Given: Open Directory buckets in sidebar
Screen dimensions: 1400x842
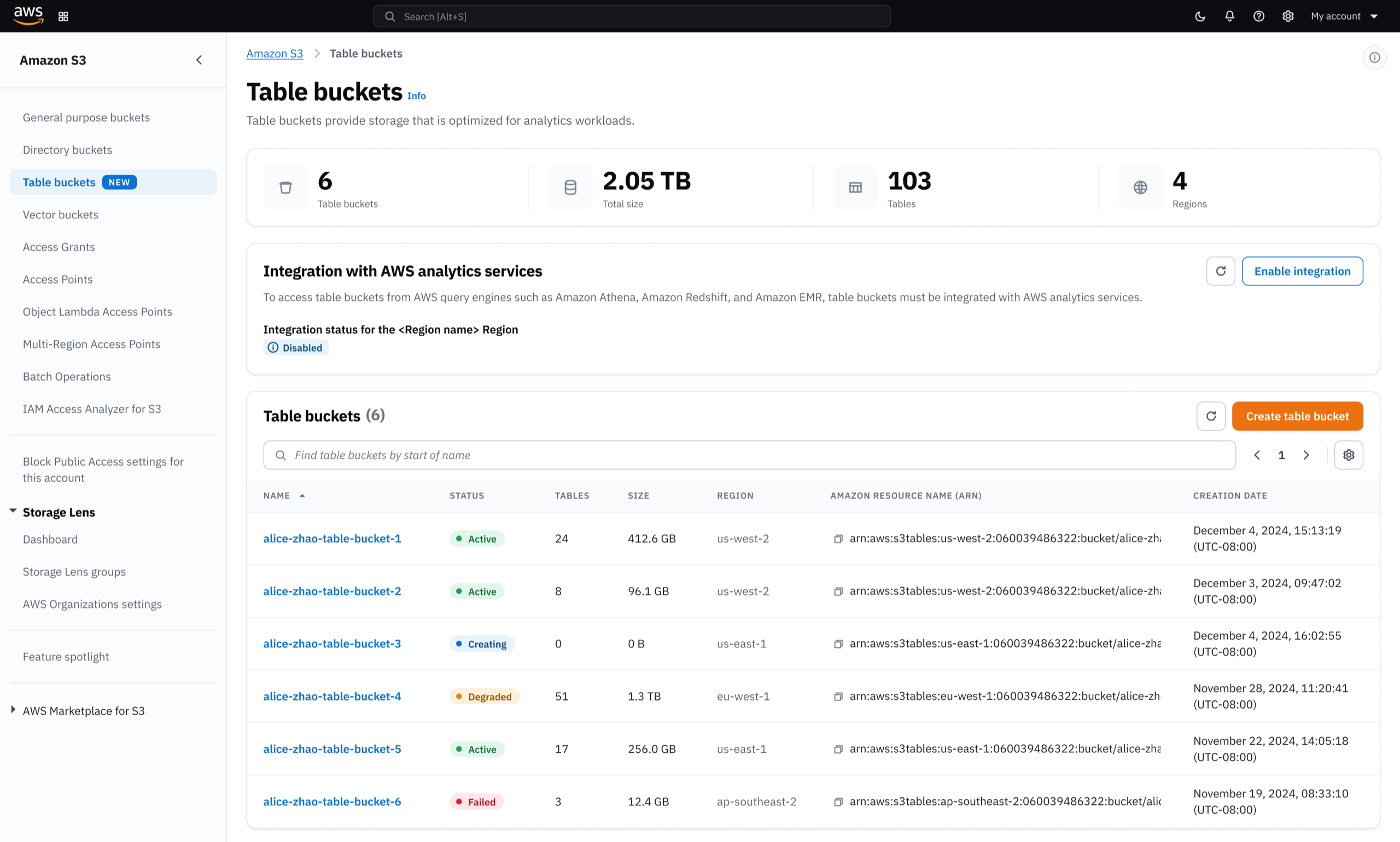Looking at the screenshot, I should coord(67,150).
